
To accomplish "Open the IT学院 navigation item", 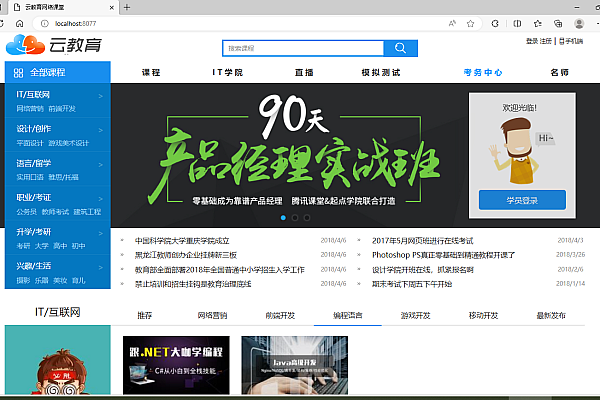I will 228,72.
